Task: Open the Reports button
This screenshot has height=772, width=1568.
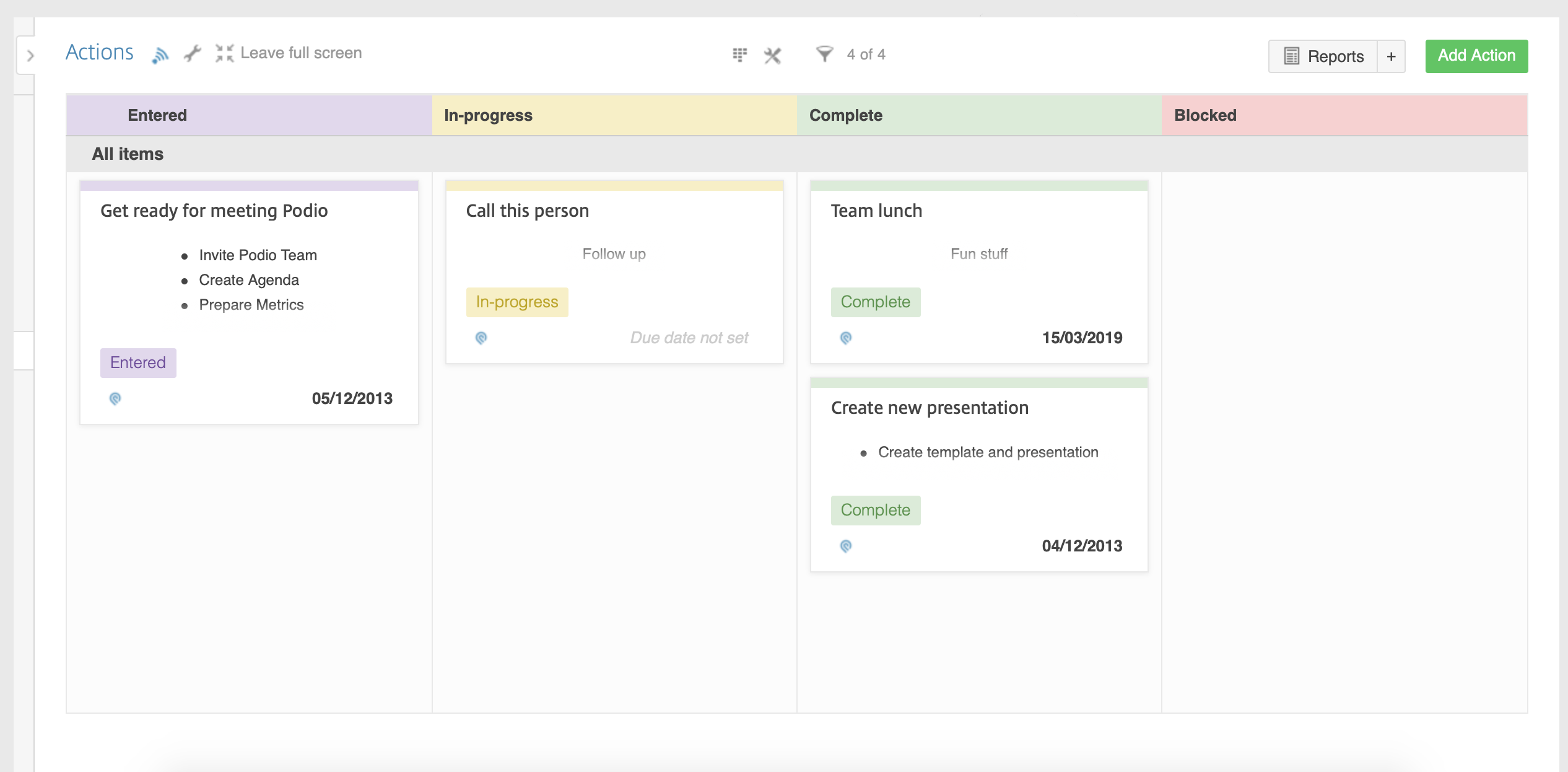Action: click(x=1323, y=56)
